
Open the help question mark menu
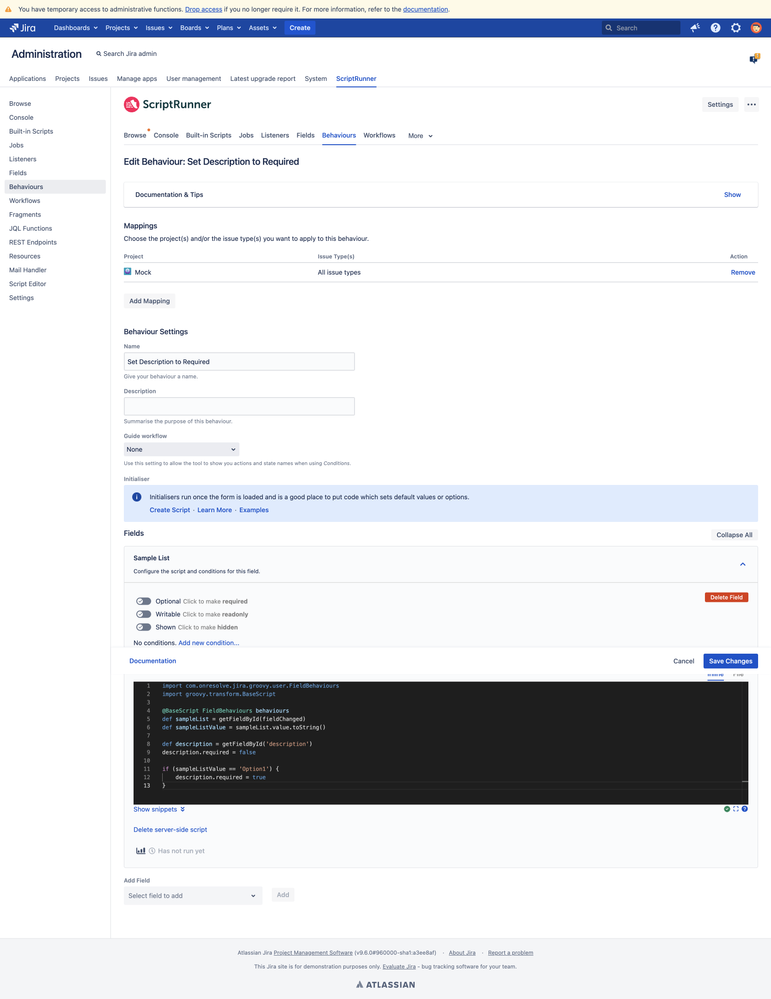tap(716, 28)
